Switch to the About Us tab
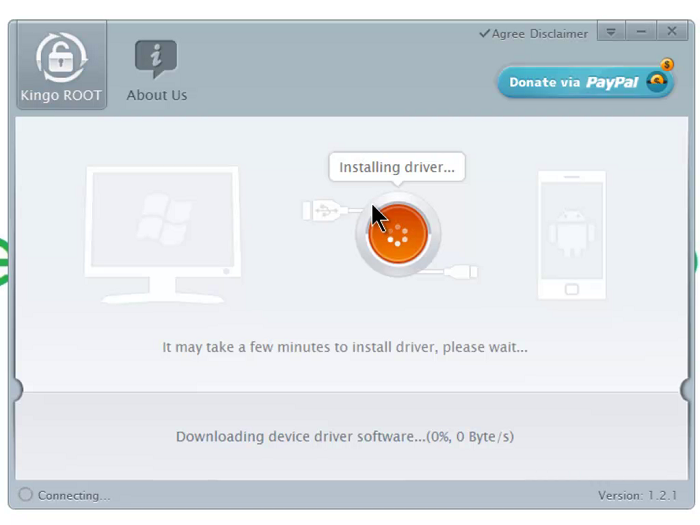This screenshot has height=525, width=700. click(156, 70)
